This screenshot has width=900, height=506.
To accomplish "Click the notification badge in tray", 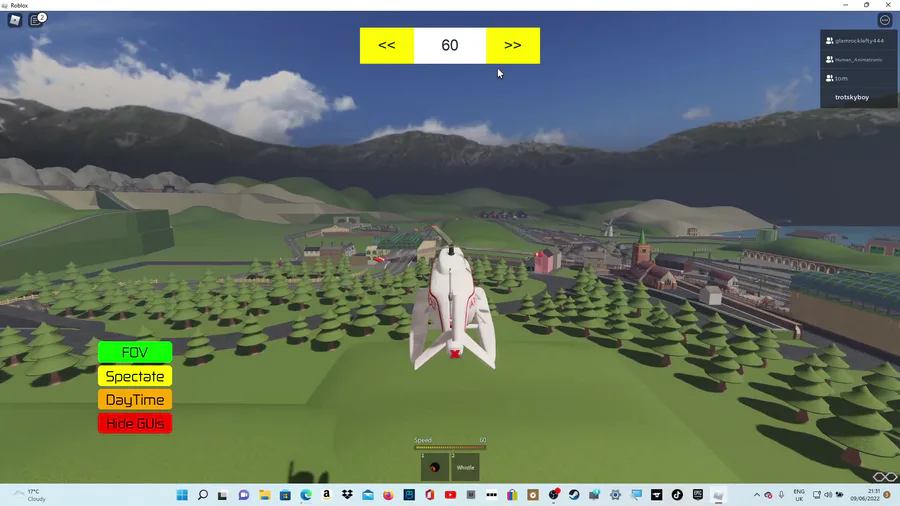I will point(887,495).
